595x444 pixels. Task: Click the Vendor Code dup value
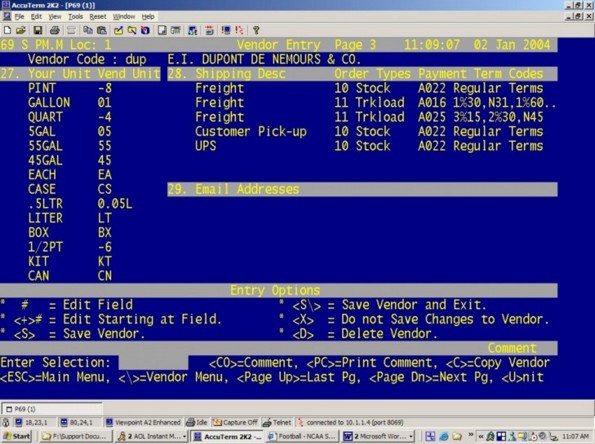[136, 60]
